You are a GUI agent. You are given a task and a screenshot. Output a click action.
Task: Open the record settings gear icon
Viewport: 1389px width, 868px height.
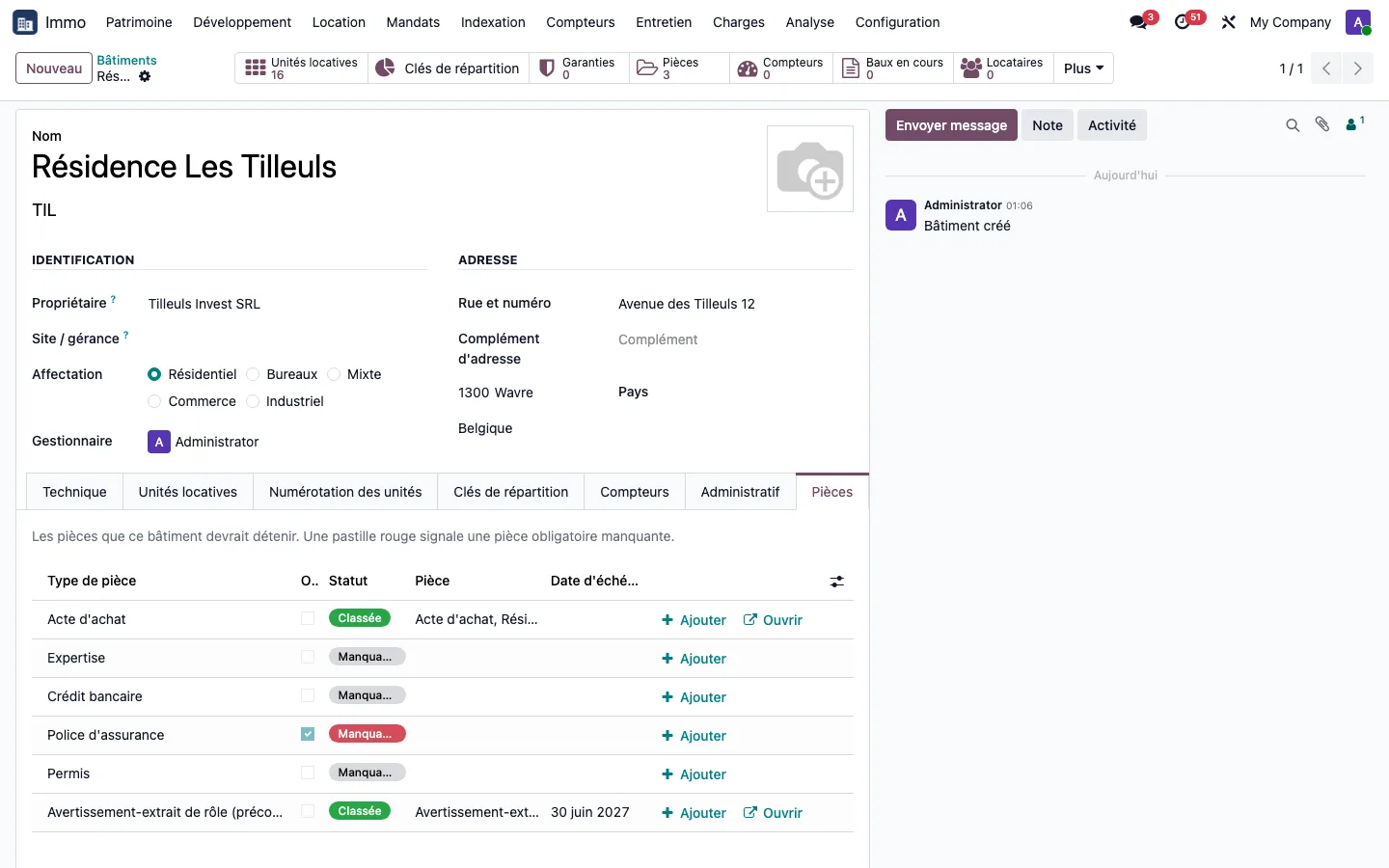click(145, 76)
